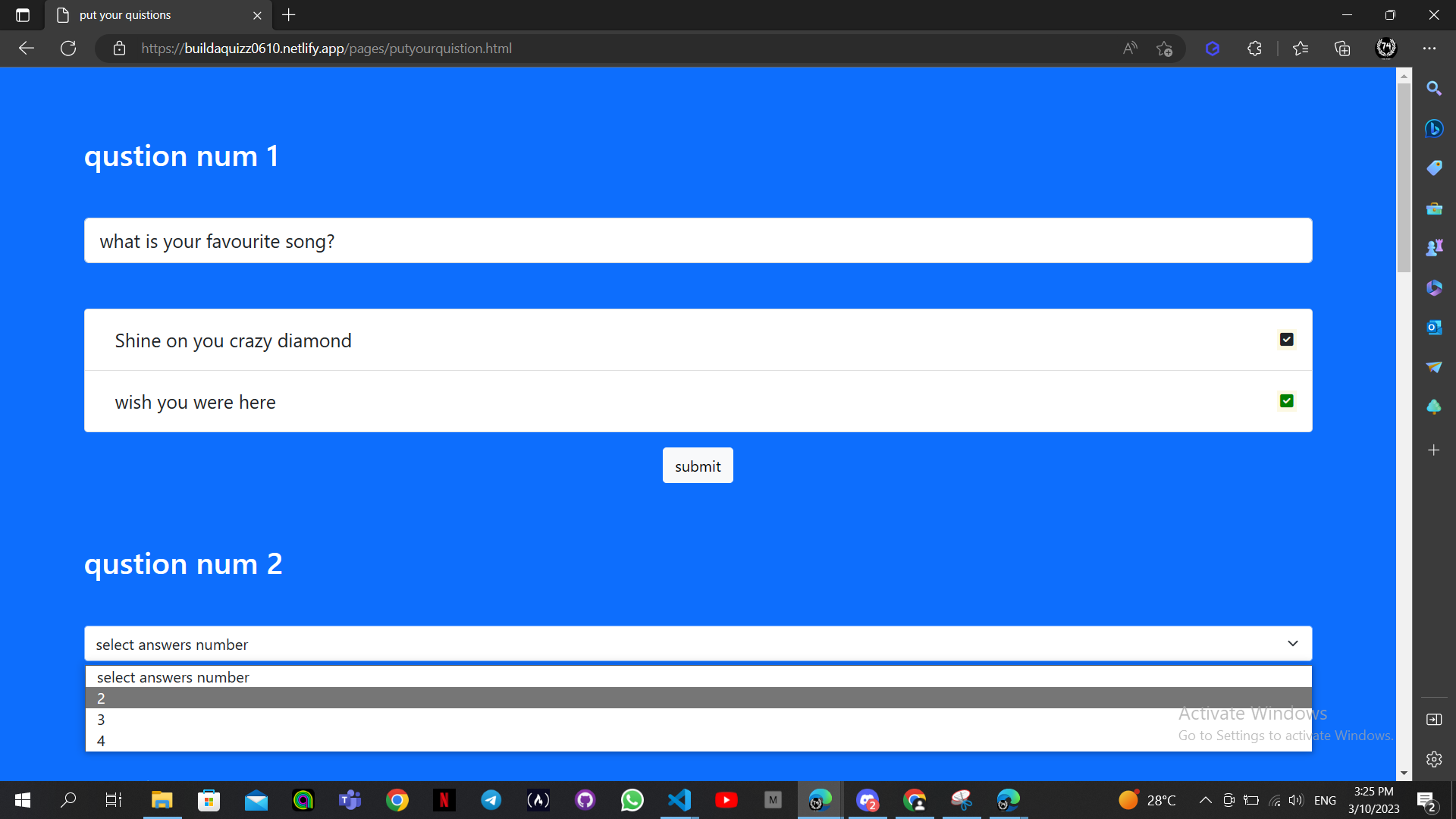Open the Extensions puzzle icon
This screenshot has height=819, width=1456.
point(1254,49)
